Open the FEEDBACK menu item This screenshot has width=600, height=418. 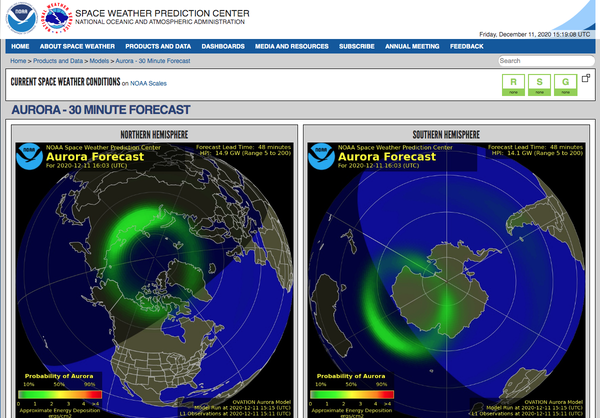pyautogui.click(x=466, y=46)
